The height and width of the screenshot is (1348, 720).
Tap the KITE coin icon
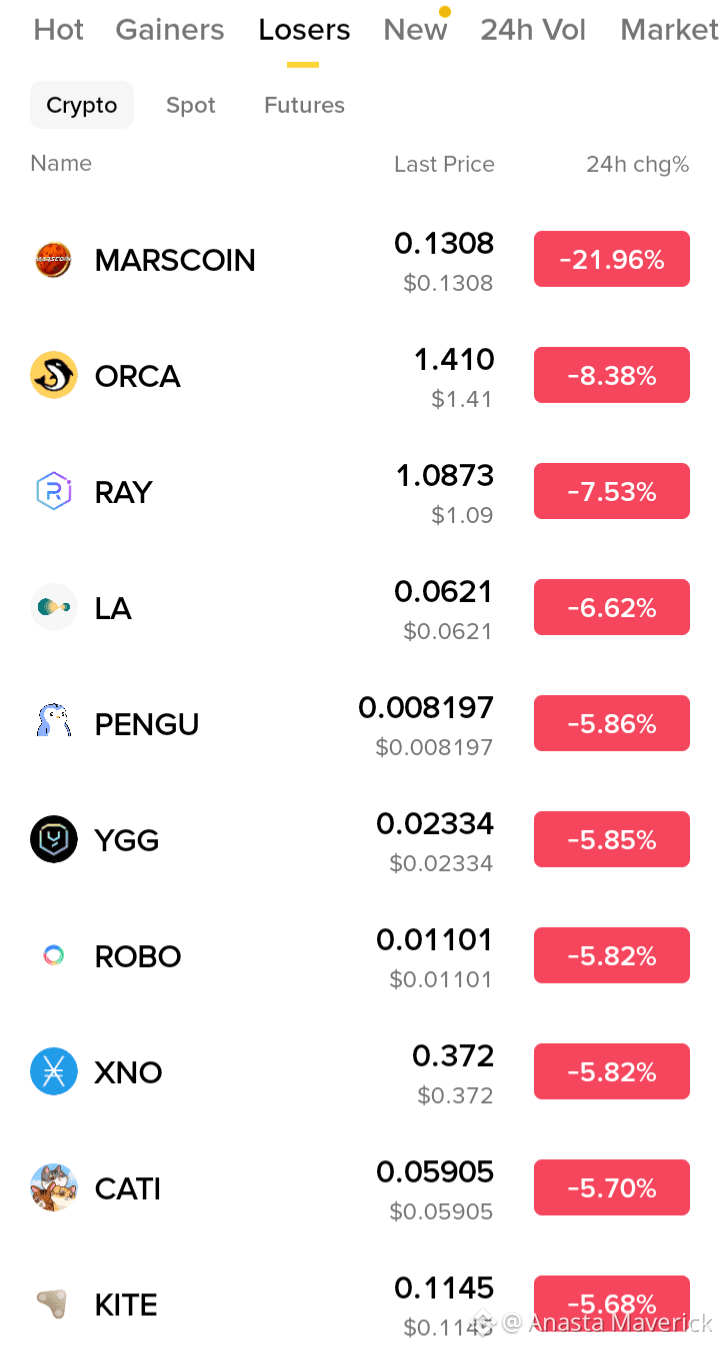pyautogui.click(x=52, y=1303)
